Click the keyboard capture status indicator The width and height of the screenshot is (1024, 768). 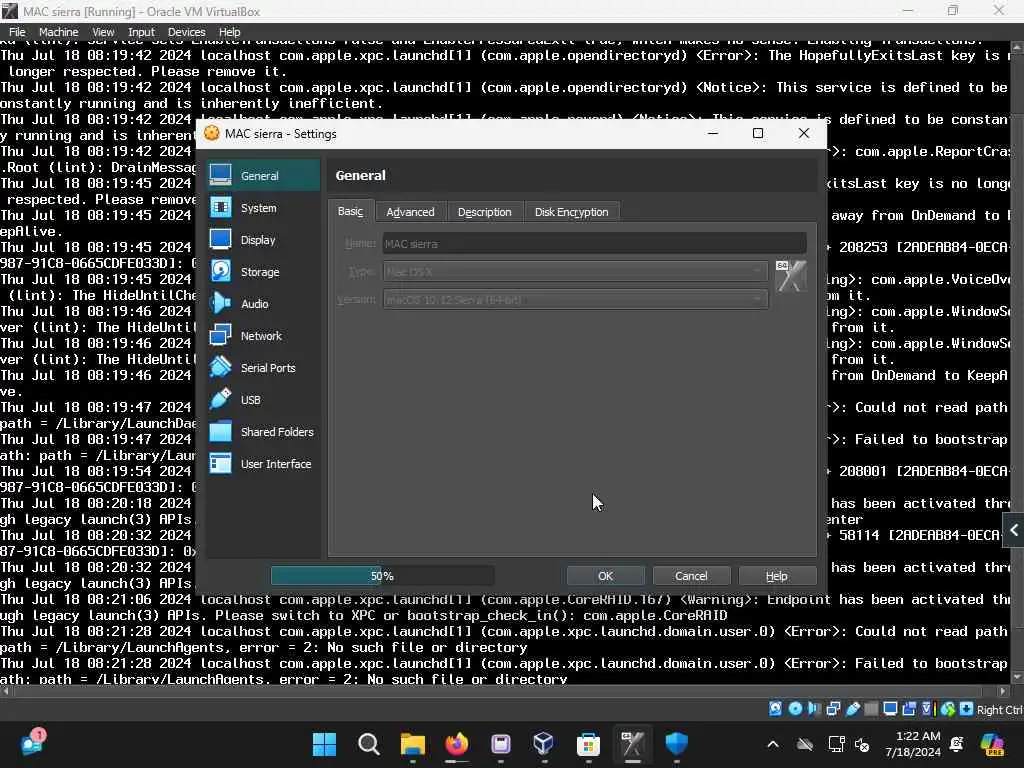[967, 709]
